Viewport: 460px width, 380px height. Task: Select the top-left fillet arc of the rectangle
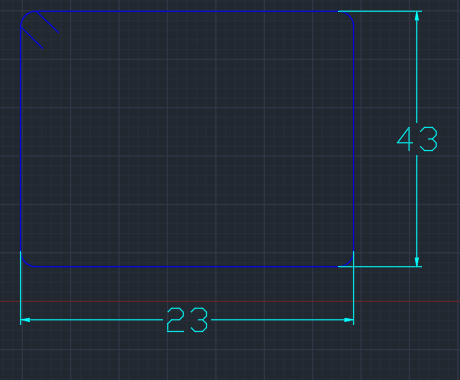(25, 15)
